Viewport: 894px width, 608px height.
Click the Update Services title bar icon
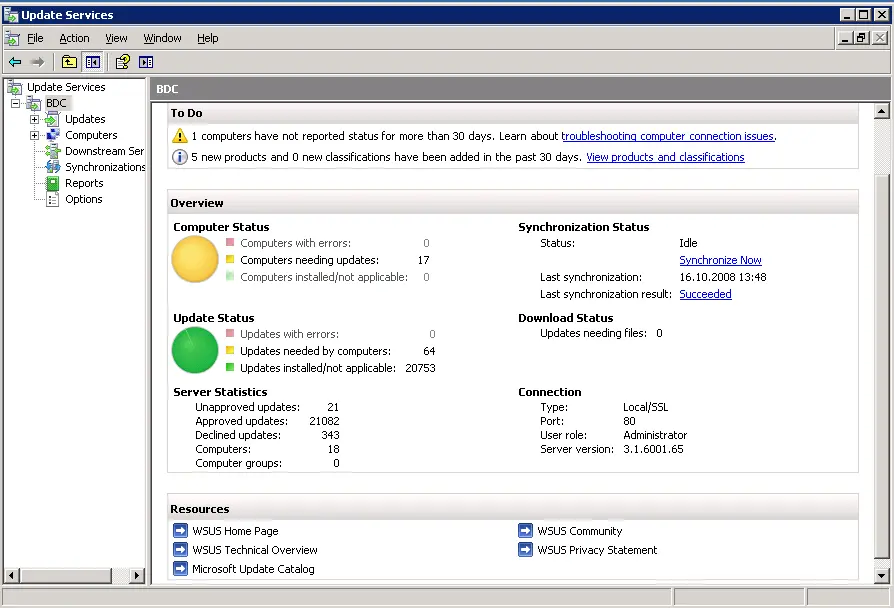[10, 14]
